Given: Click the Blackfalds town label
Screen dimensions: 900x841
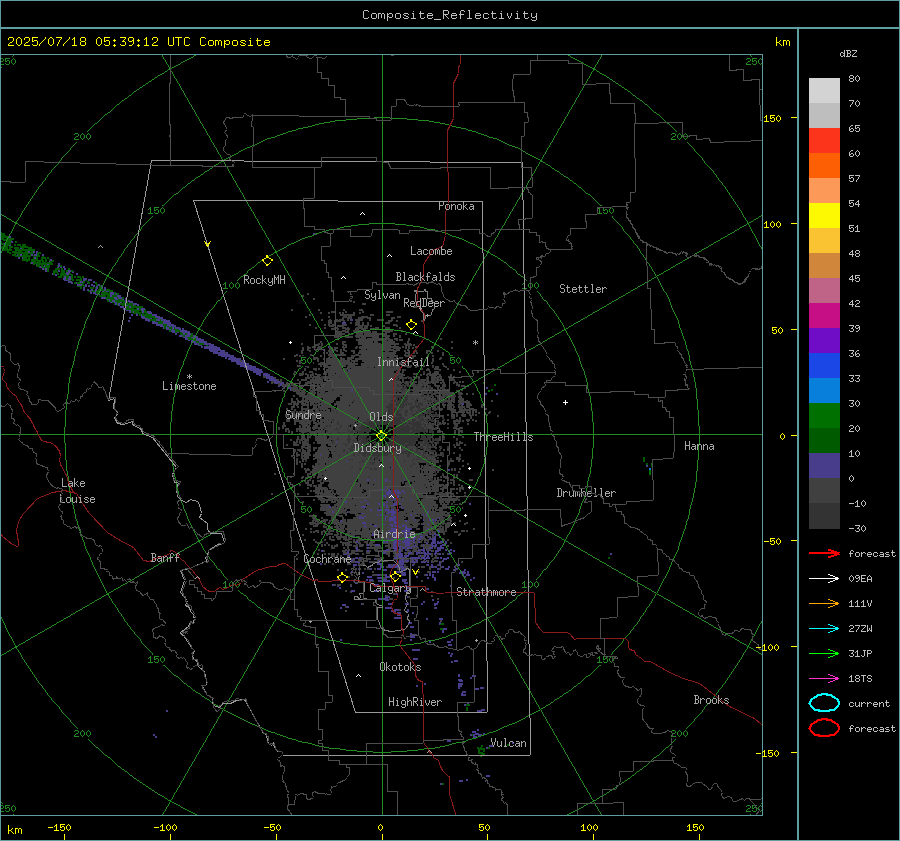Looking at the screenshot, I should click(x=425, y=277).
